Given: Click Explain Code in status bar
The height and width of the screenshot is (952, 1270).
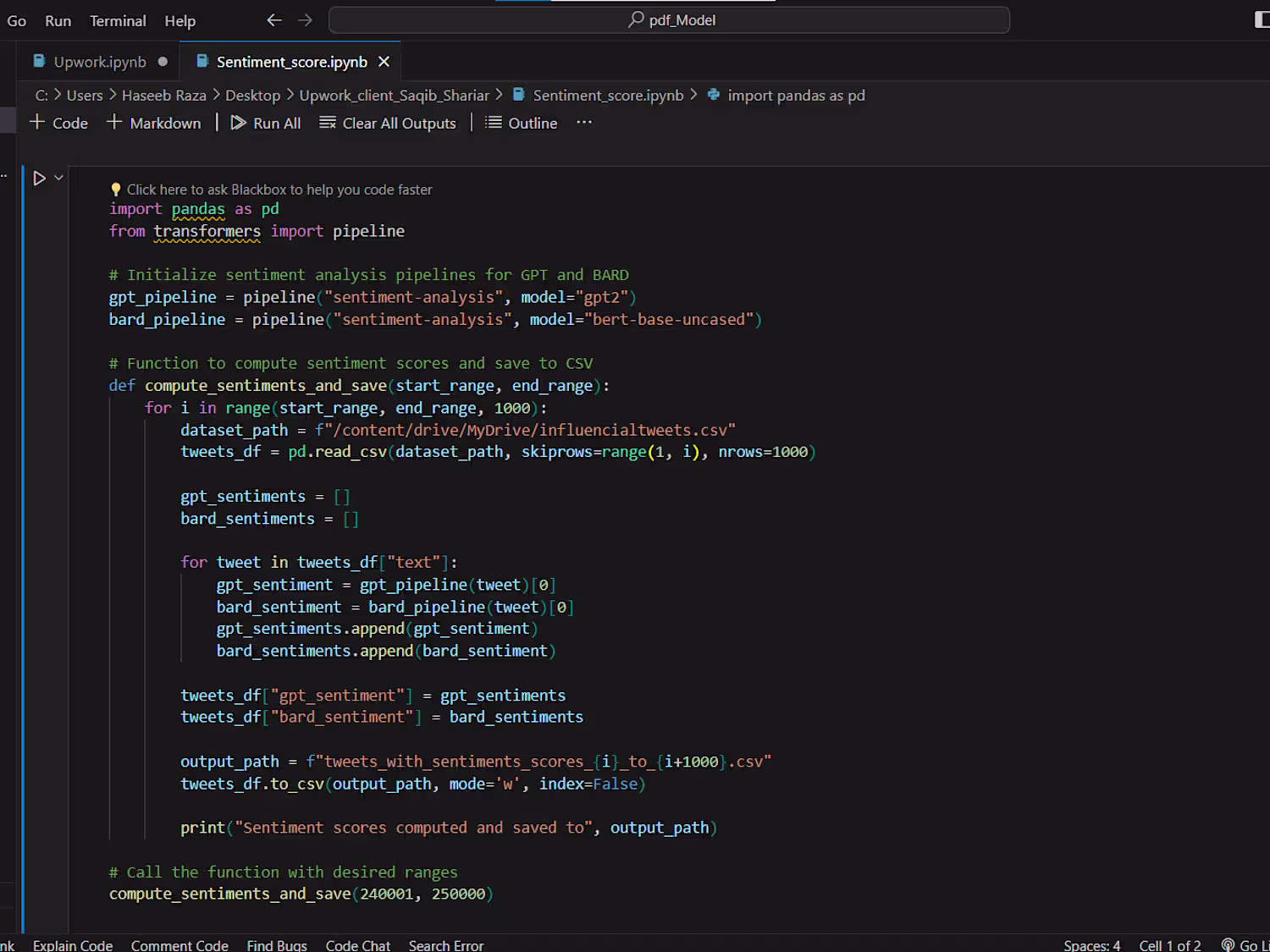Looking at the screenshot, I should pyautogui.click(x=73, y=945).
